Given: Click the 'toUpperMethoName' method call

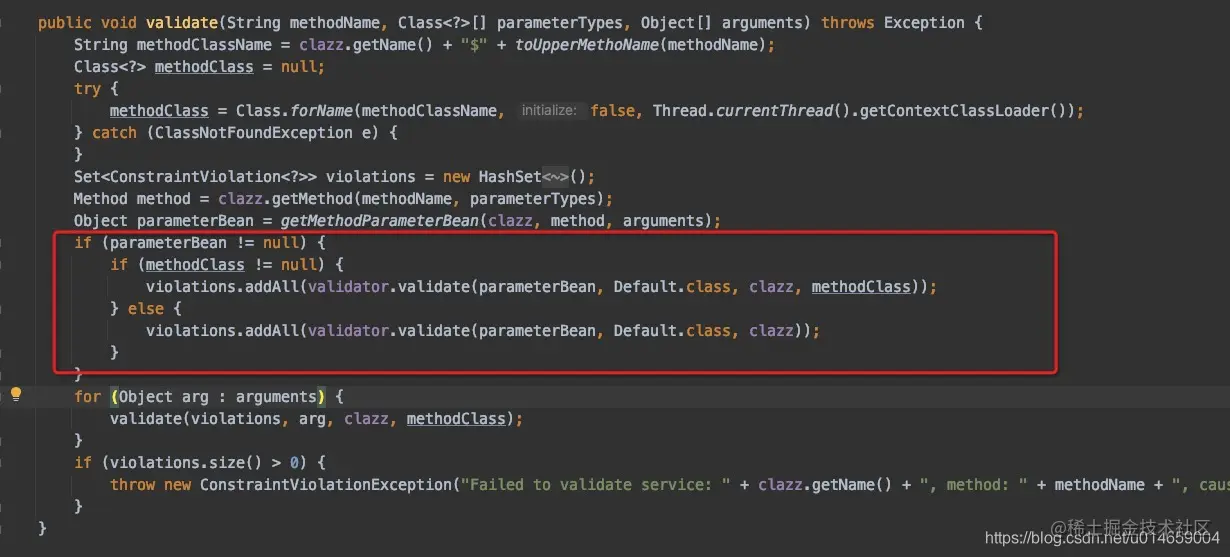Looking at the screenshot, I should coord(587,45).
